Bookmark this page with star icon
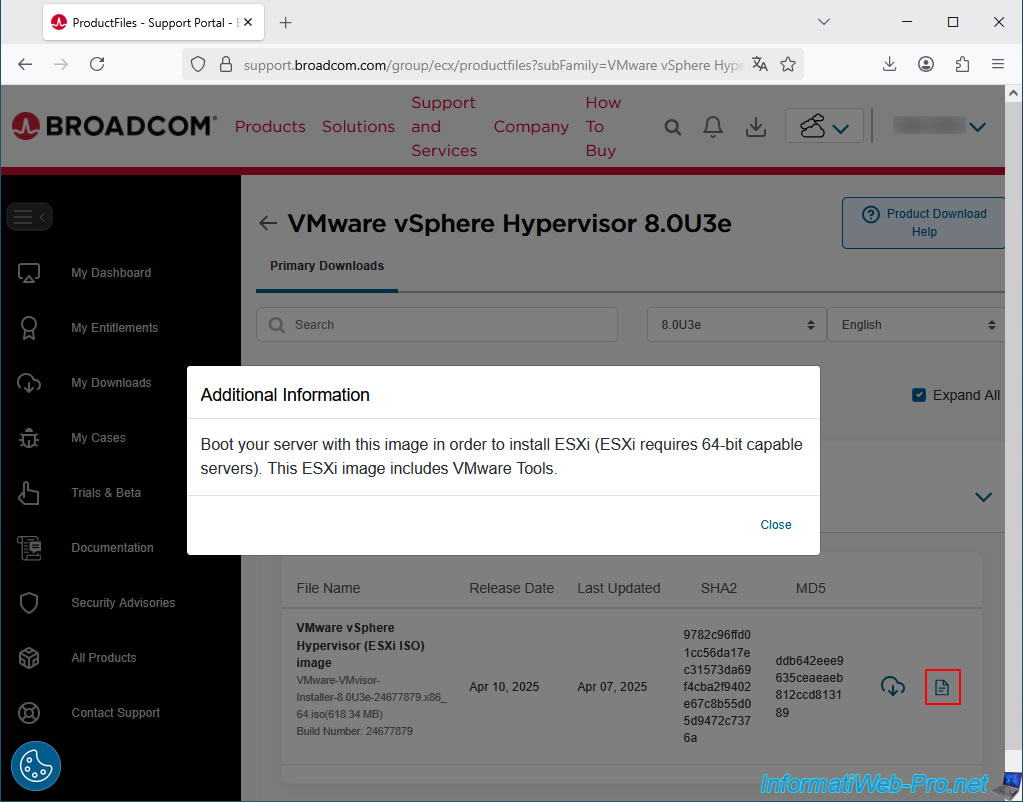 tap(788, 64)
